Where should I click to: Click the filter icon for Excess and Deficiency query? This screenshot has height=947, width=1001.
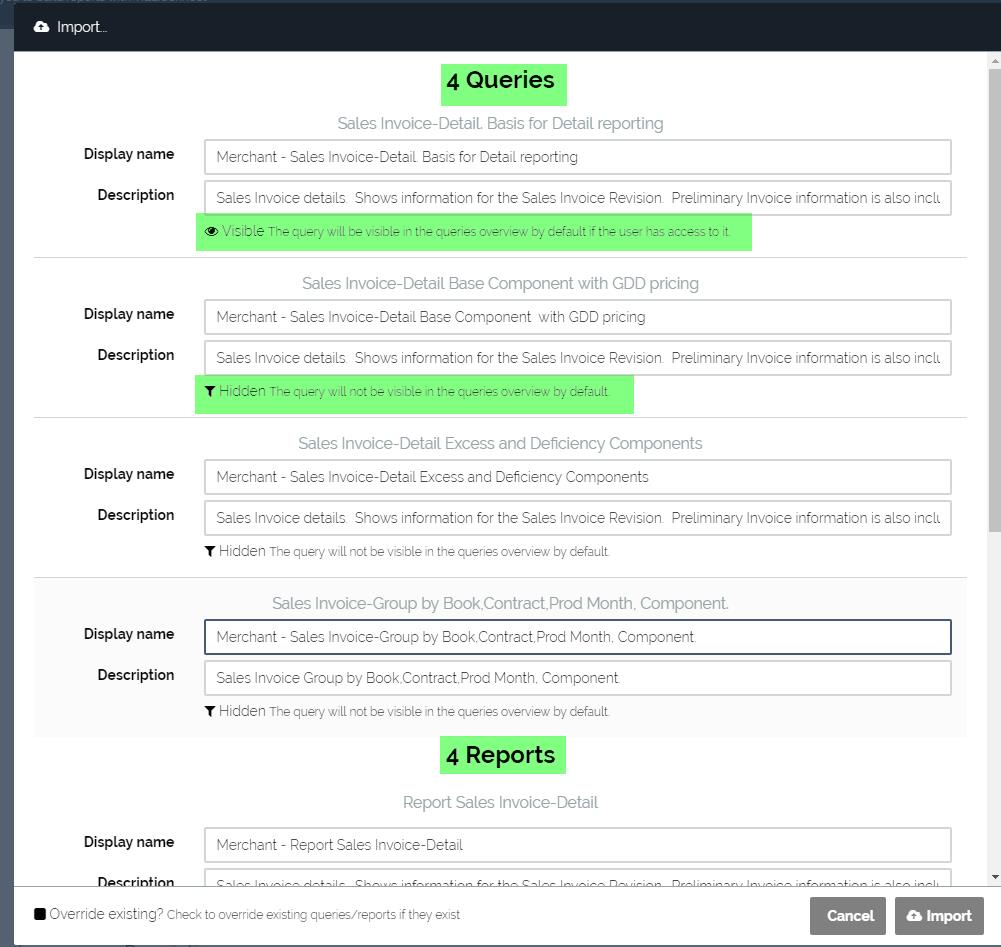(210, 551)
